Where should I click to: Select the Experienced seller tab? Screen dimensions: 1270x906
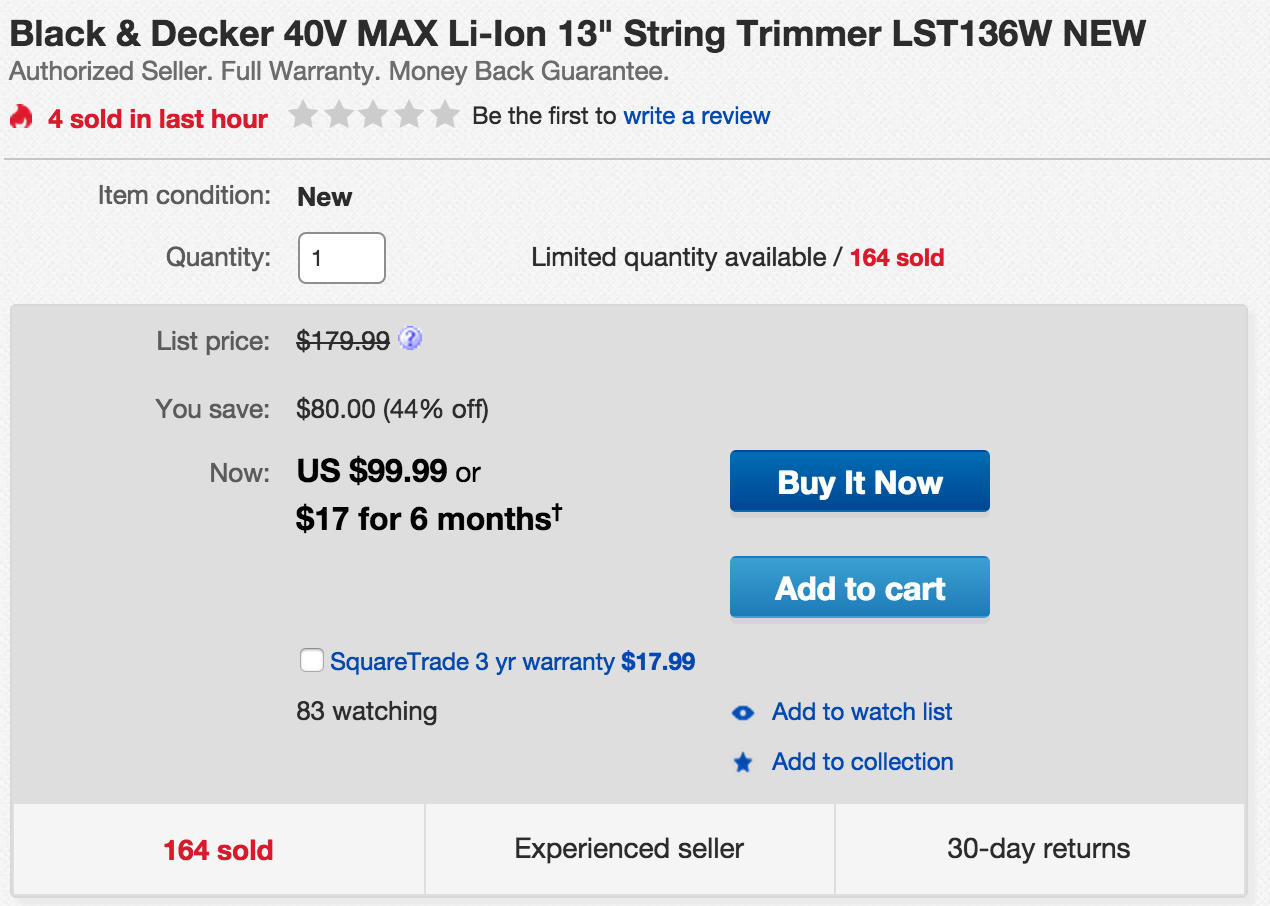click(x=629, y=850)
